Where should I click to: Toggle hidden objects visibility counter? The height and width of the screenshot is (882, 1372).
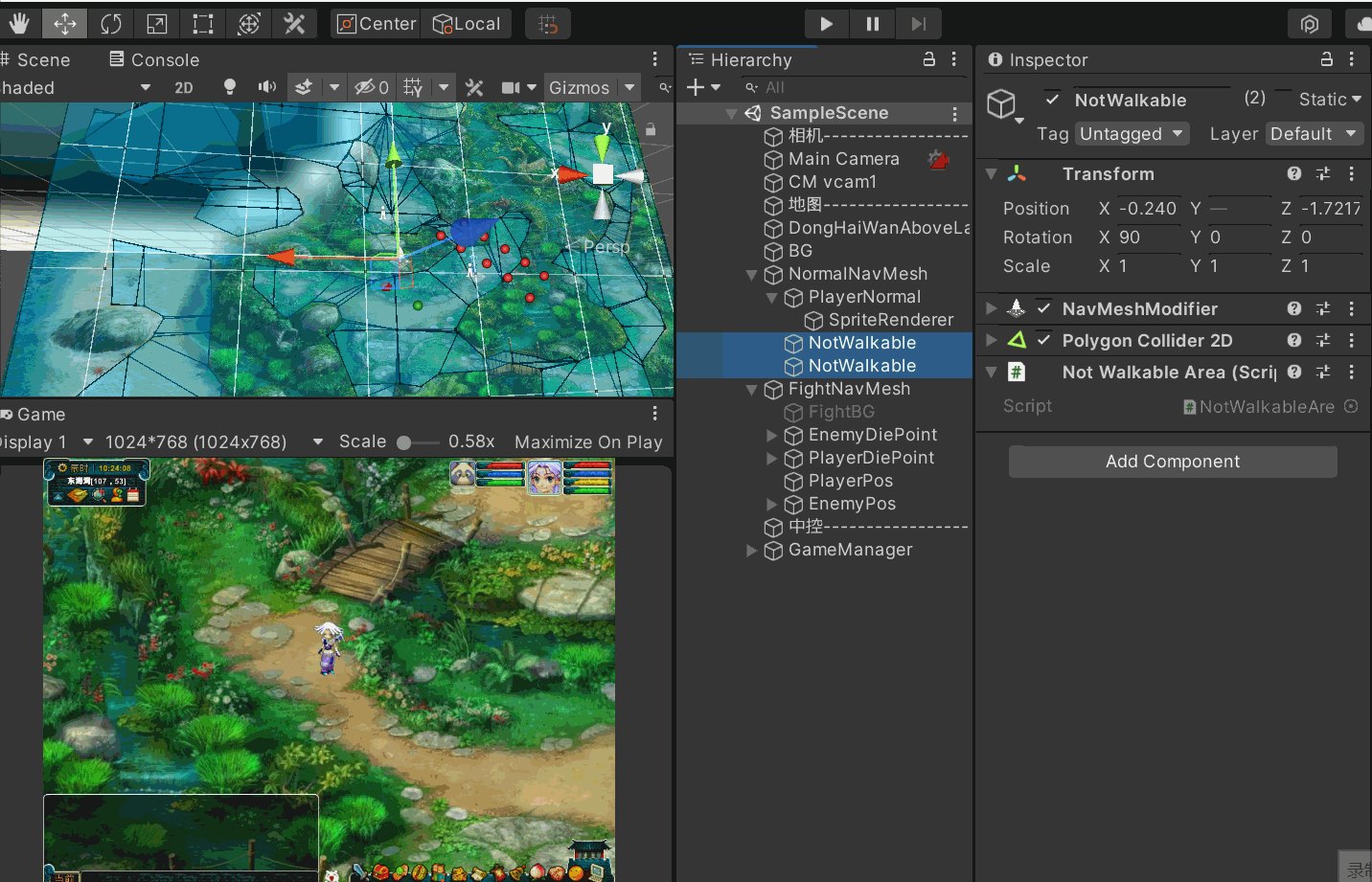coord(371,87)
